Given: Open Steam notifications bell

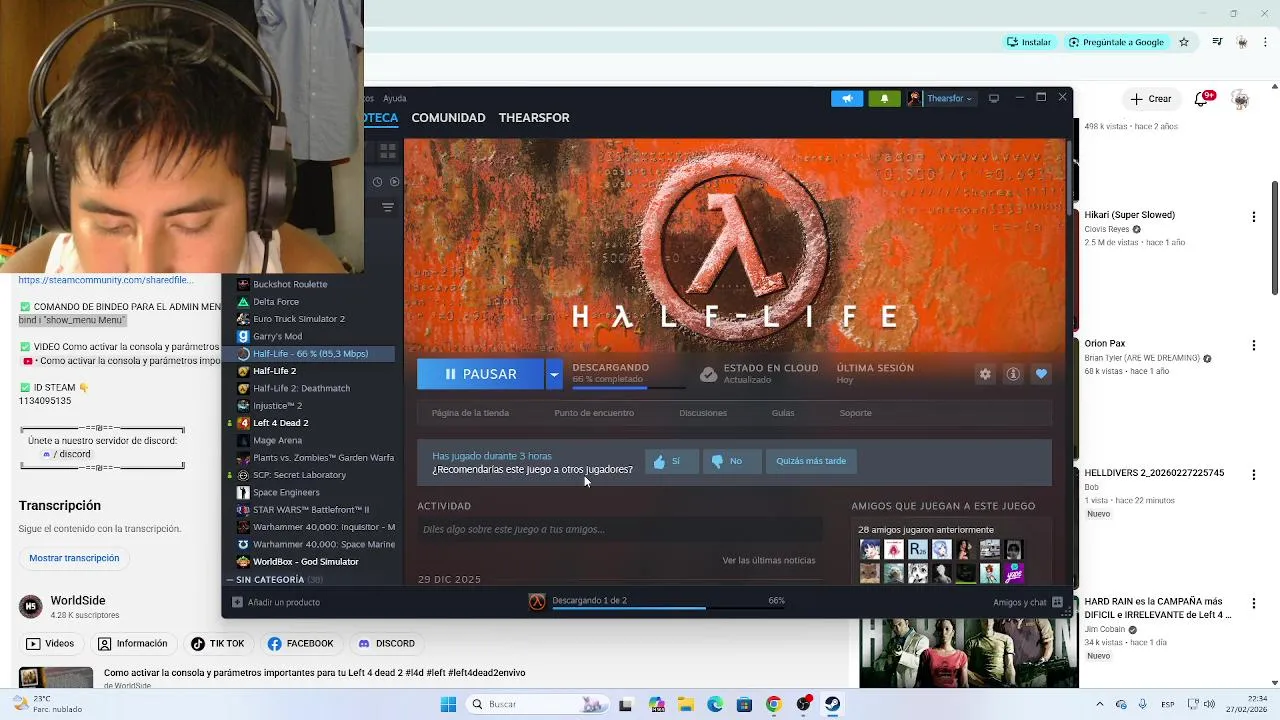Looking at the screenshot, I should 884,98.
